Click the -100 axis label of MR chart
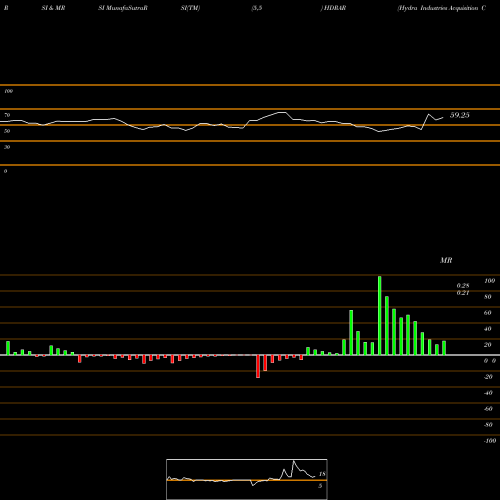 tap(490, 441)
